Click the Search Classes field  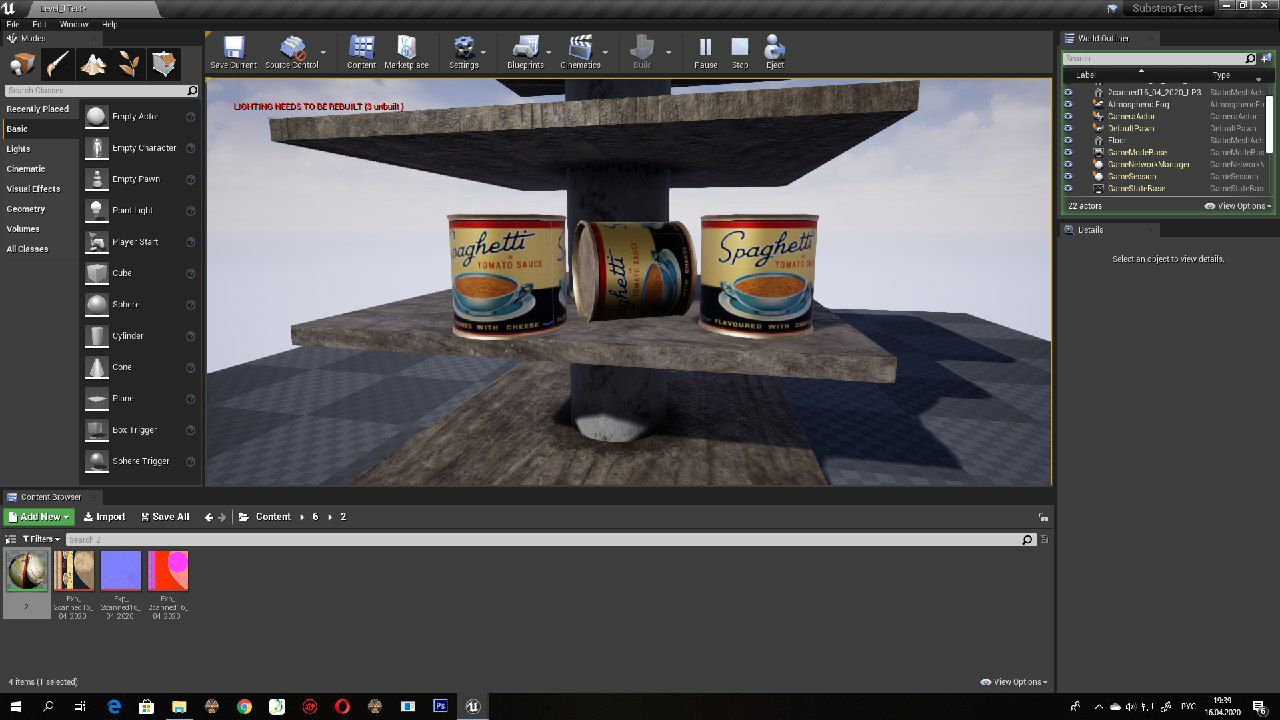coord(101,91)
